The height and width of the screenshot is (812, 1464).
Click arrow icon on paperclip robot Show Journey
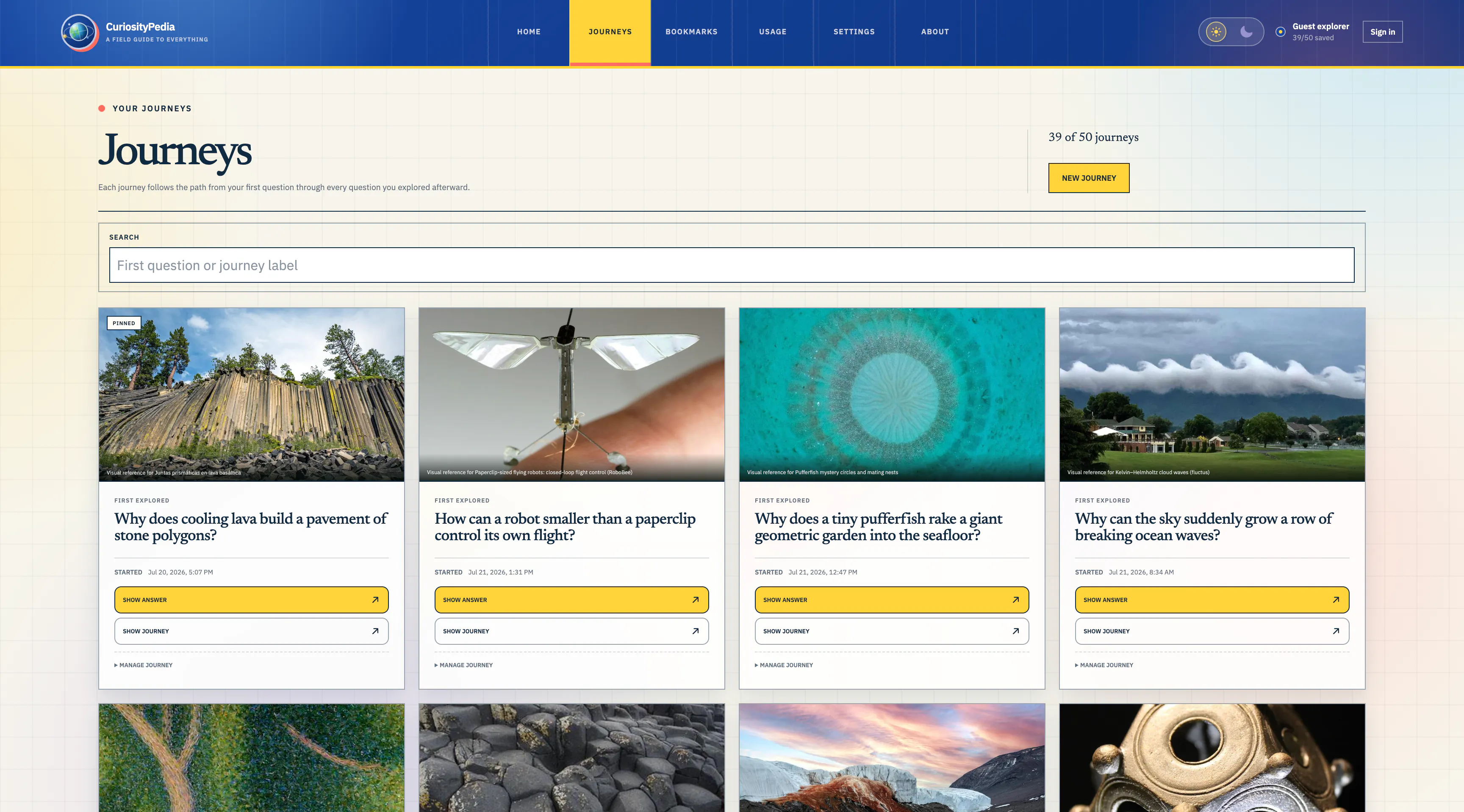click(695, 631)
